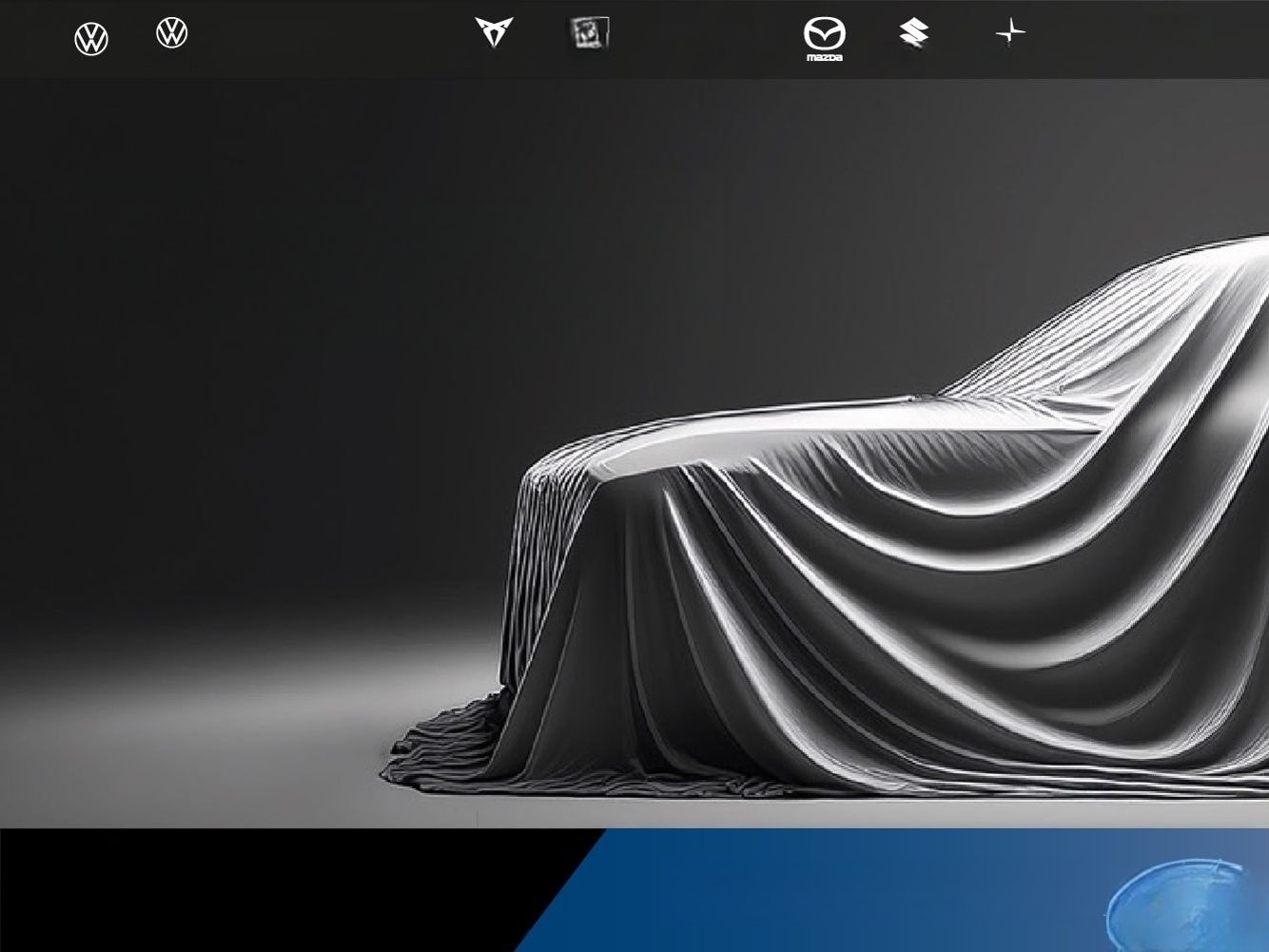This screenshot has width=1269, height=952.
Task: Click the dark backdrop left of the car
Action: (238, 333)
